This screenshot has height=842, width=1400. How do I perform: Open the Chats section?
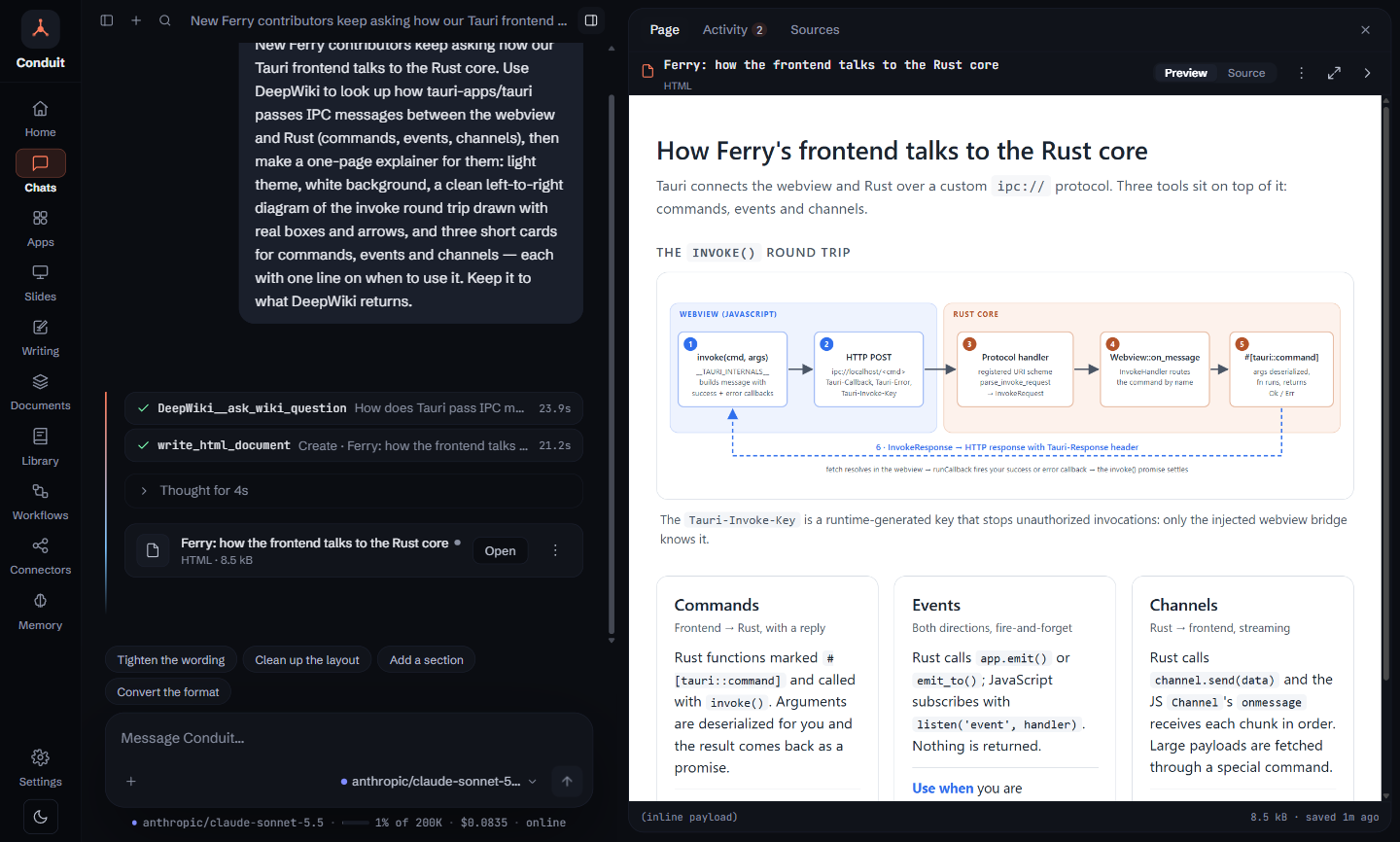pyautogui.click(x=40, y=173)
